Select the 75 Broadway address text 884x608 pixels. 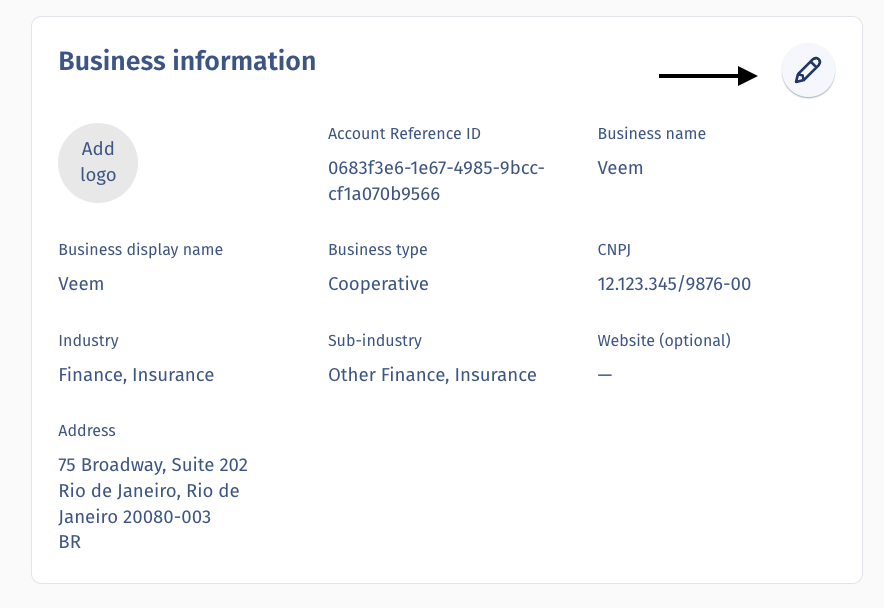[153, 464]
